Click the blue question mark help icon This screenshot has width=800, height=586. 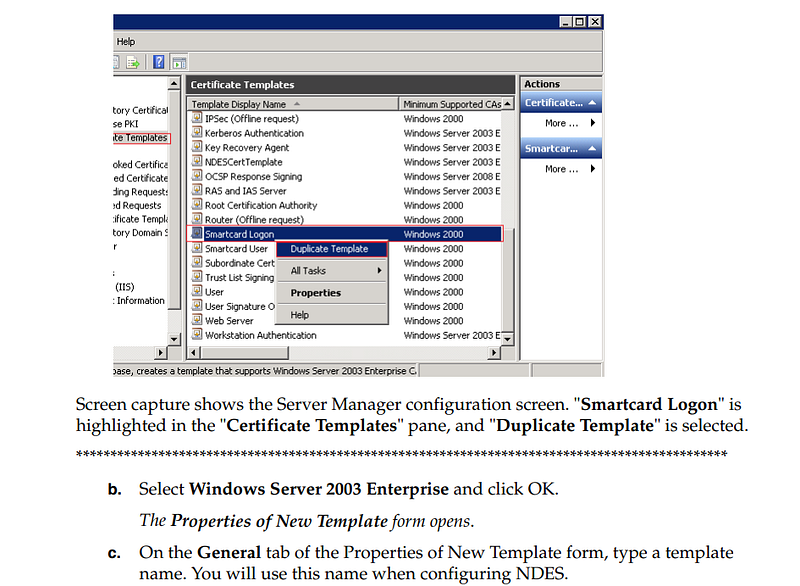(x=159, y=62)
